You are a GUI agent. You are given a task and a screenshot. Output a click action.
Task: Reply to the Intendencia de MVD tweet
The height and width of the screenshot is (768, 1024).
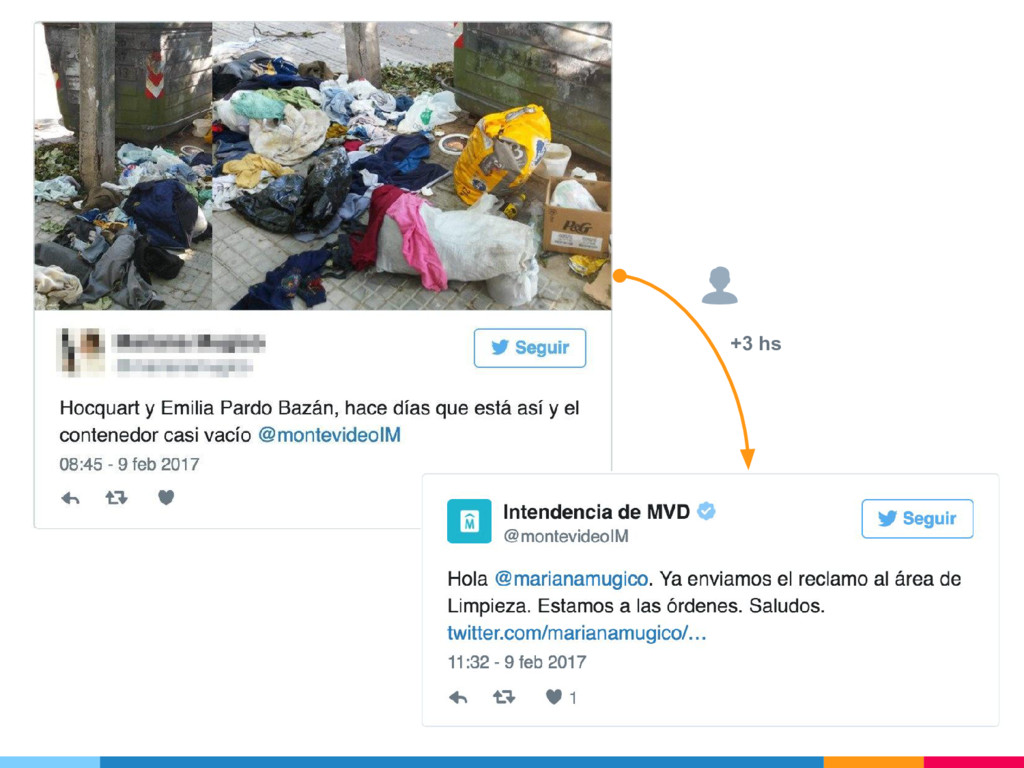click(458, 697)
